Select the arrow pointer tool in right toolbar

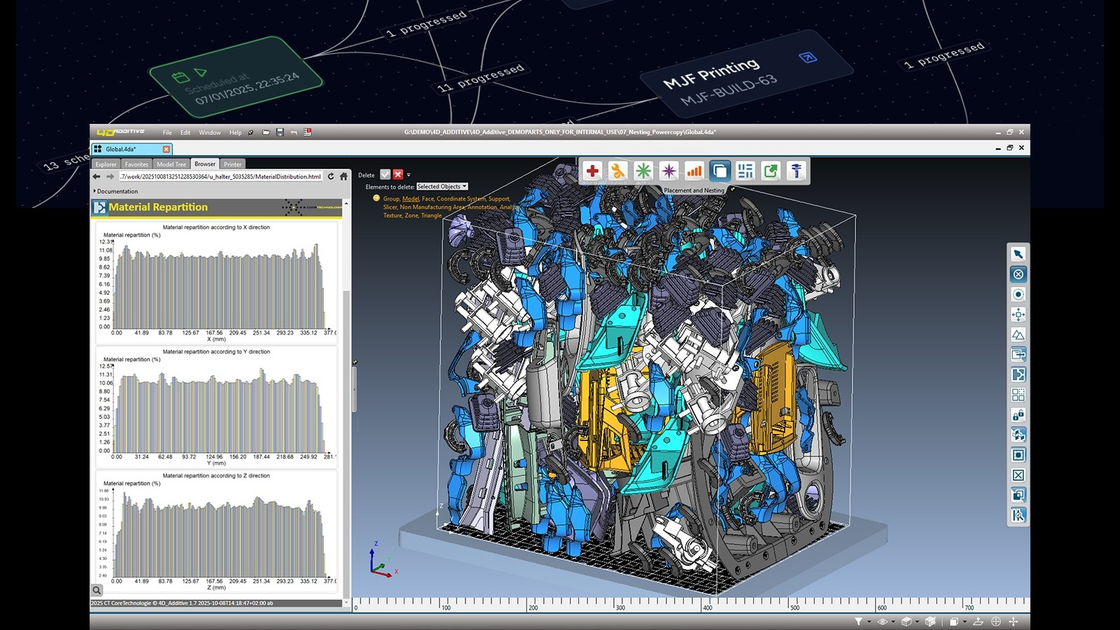[x=1018, y=254]
